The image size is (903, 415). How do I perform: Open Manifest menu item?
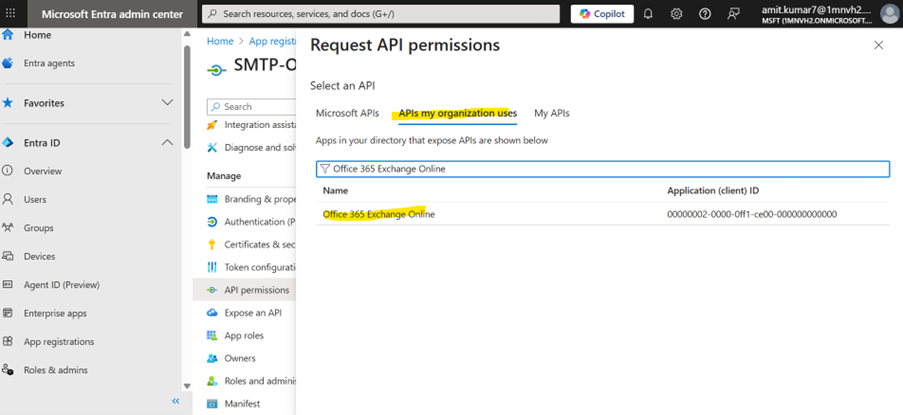pyautogui.click(x=242, y=404)
